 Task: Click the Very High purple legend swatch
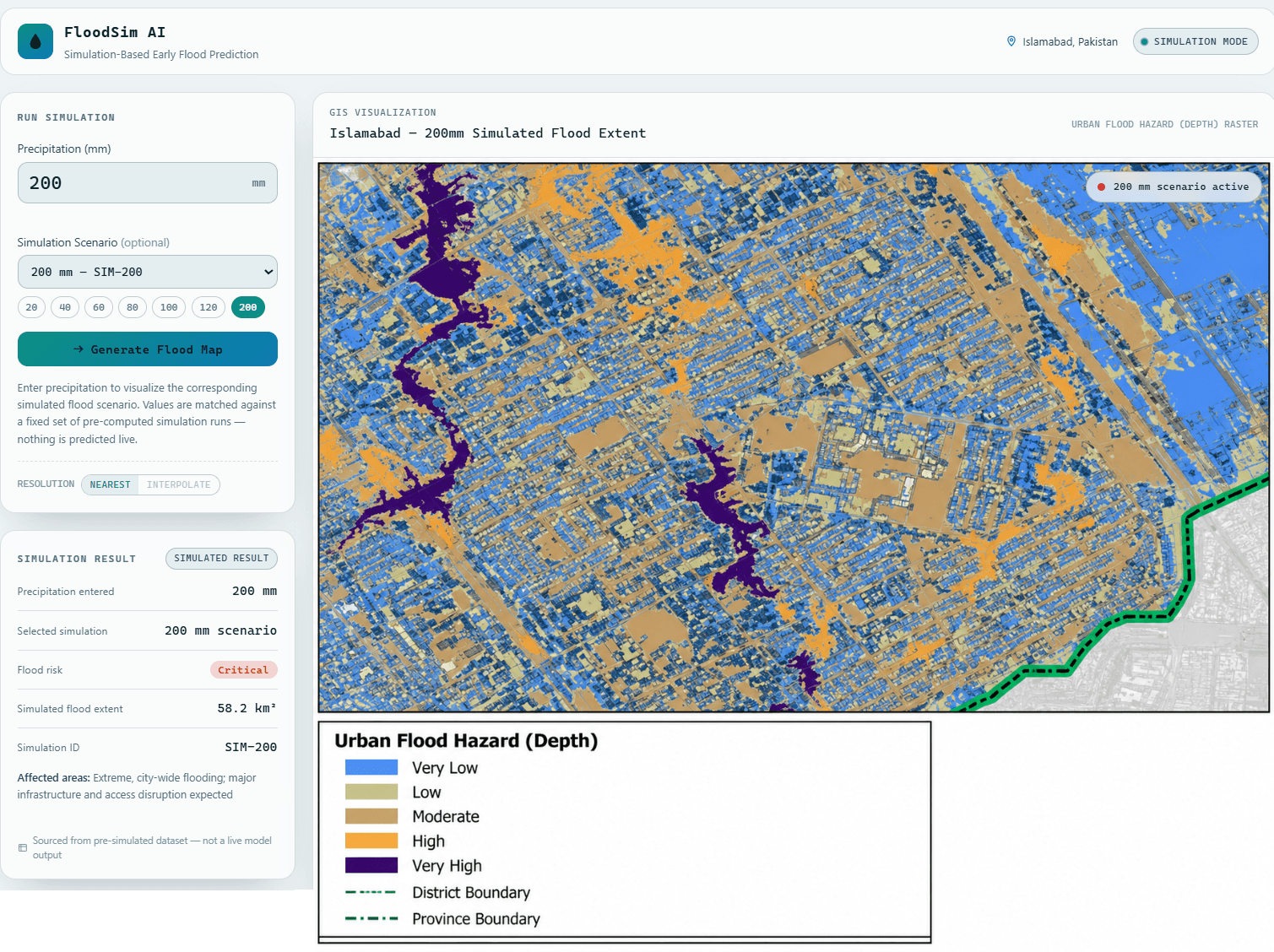pos(371,865)
